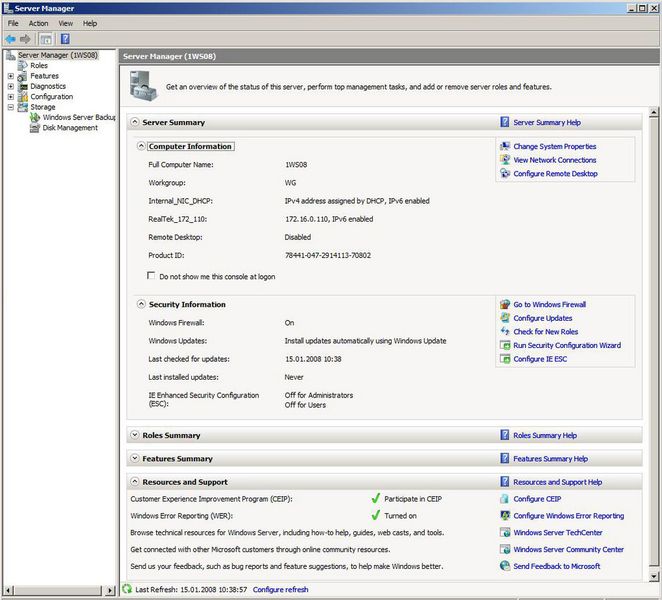This screenshot has width=662, height=600.
Task: Click the Go to Windows Firewall icon
Action: coord(505,304)
